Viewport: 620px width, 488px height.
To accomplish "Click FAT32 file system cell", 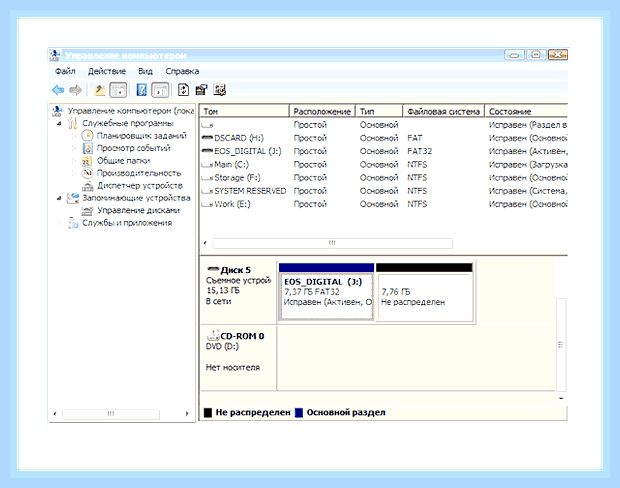I will [x=420, y=151].
